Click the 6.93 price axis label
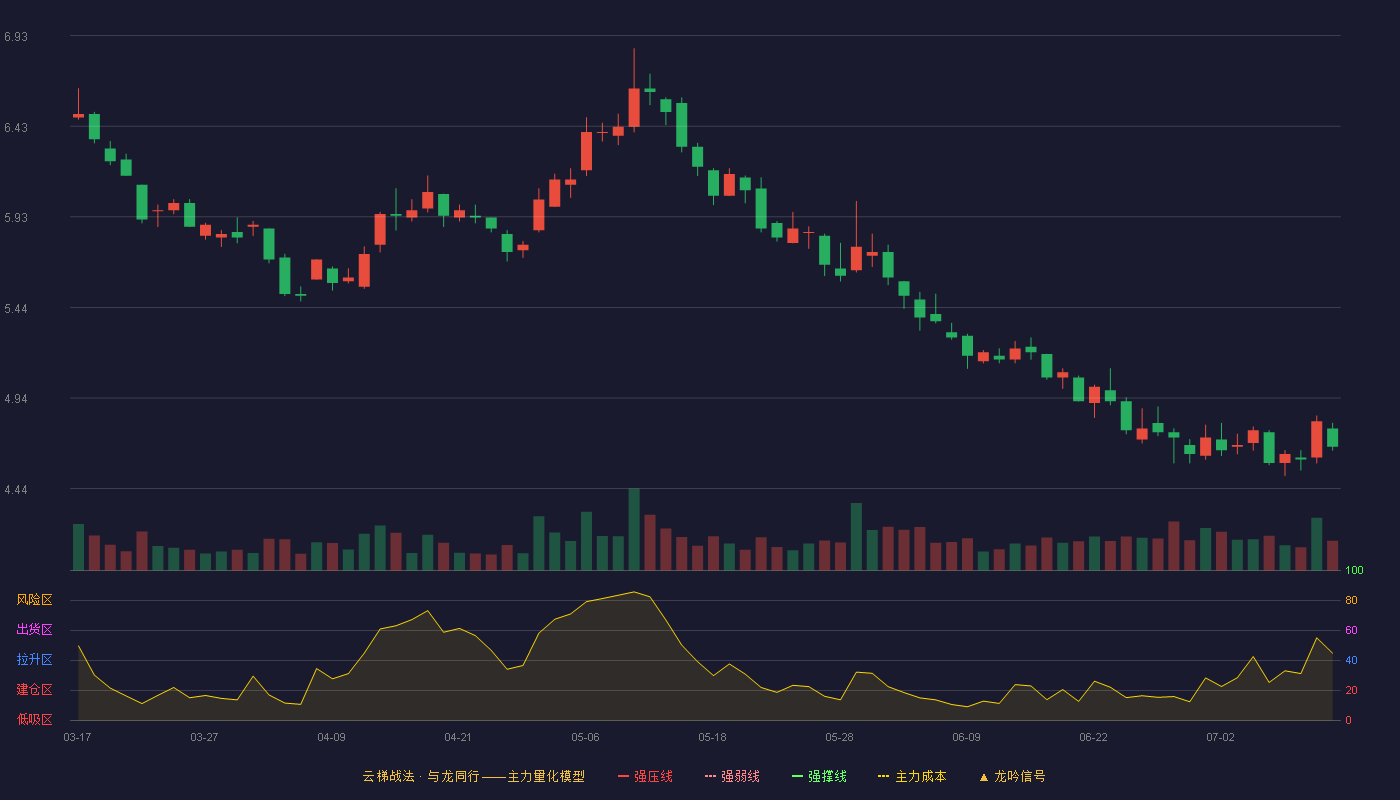The height and width of the screenshot is (800, 1400). coord(16,36)
